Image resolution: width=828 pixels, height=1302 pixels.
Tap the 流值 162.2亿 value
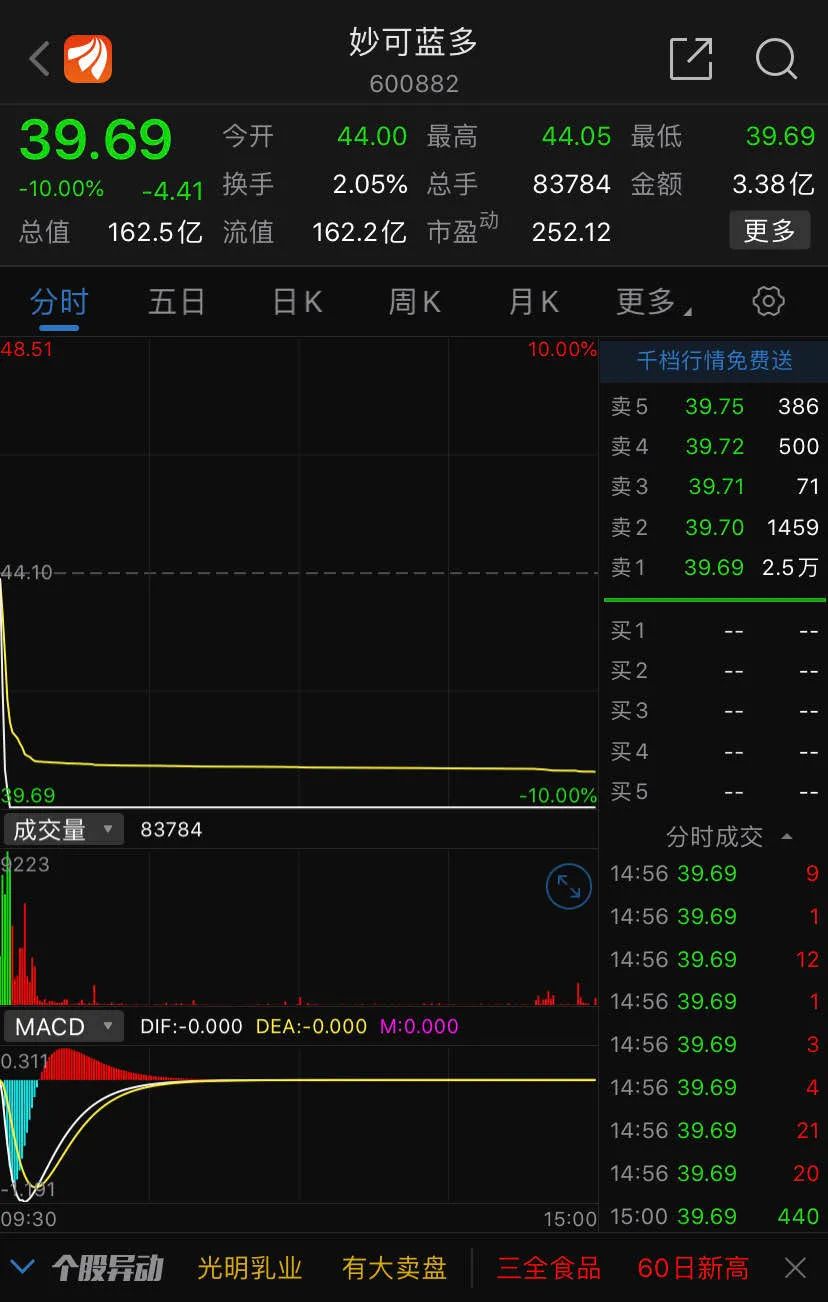click(359, 232)
